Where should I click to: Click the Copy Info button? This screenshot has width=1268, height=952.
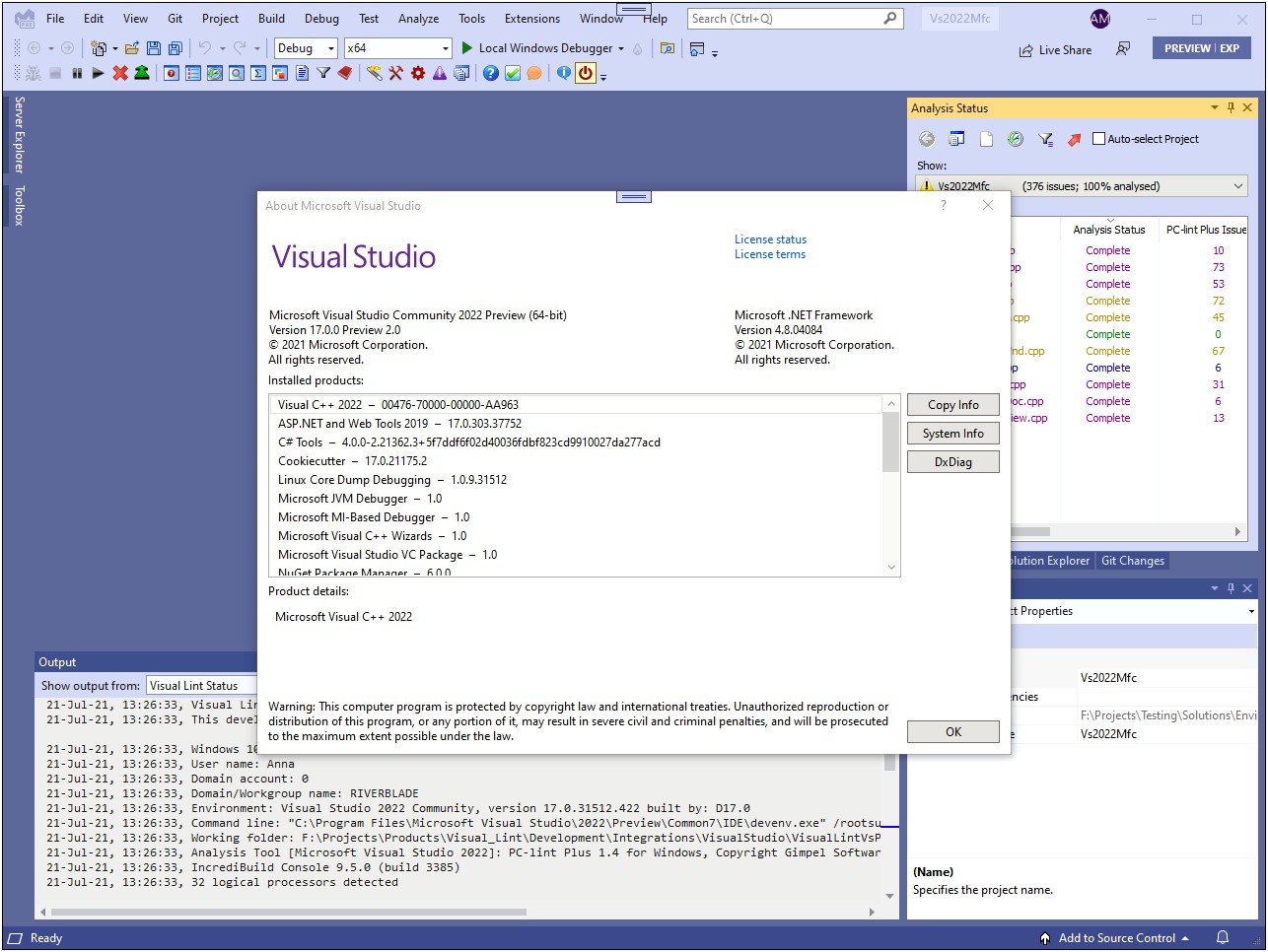(x=953, y=405)
